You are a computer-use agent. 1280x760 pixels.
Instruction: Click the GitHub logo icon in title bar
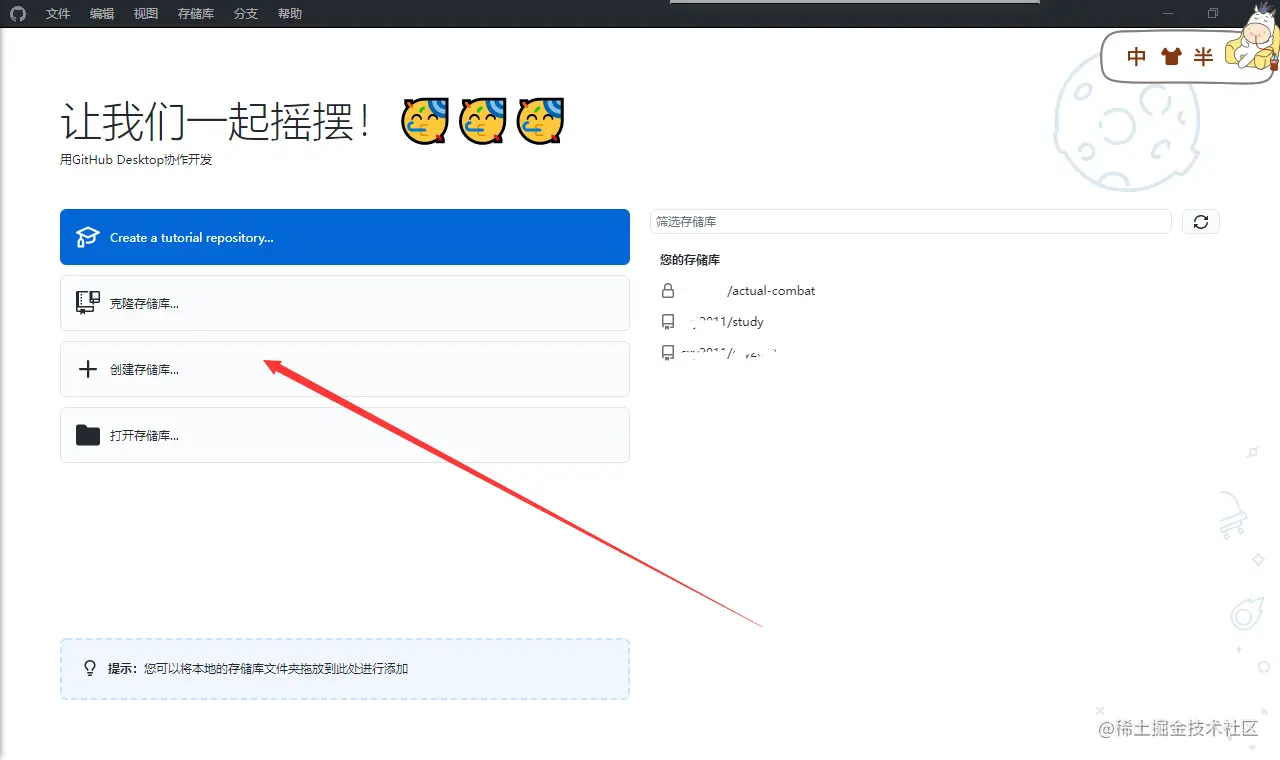coord(18,14)
